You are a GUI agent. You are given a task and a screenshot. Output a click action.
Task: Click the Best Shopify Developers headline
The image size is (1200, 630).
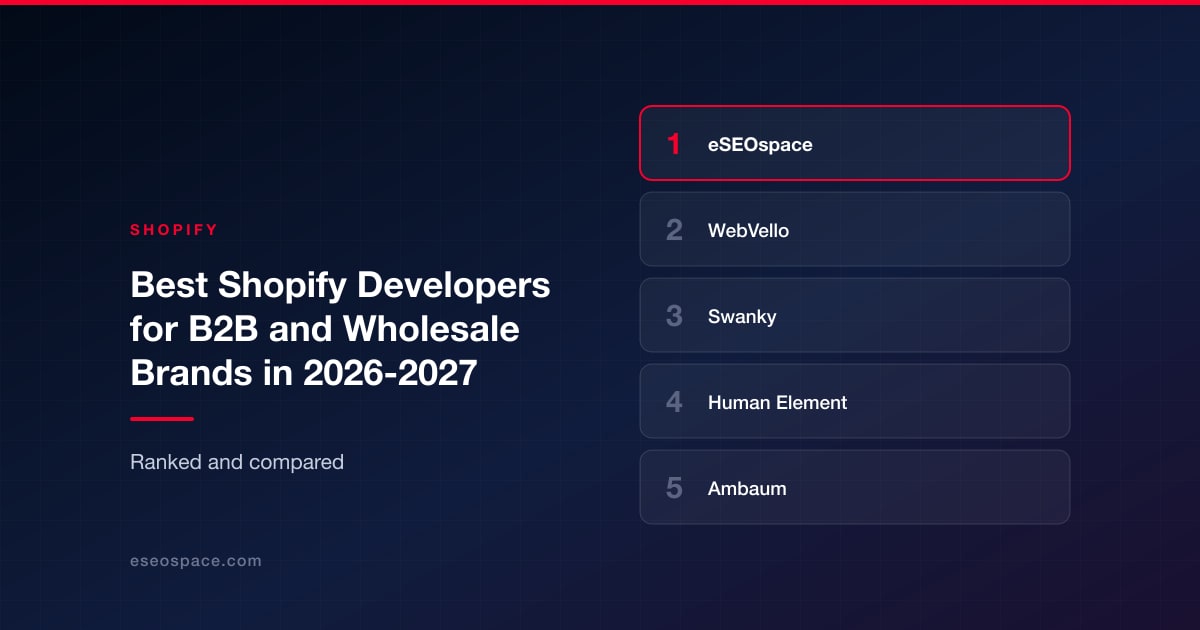click(x=340, y=329)
